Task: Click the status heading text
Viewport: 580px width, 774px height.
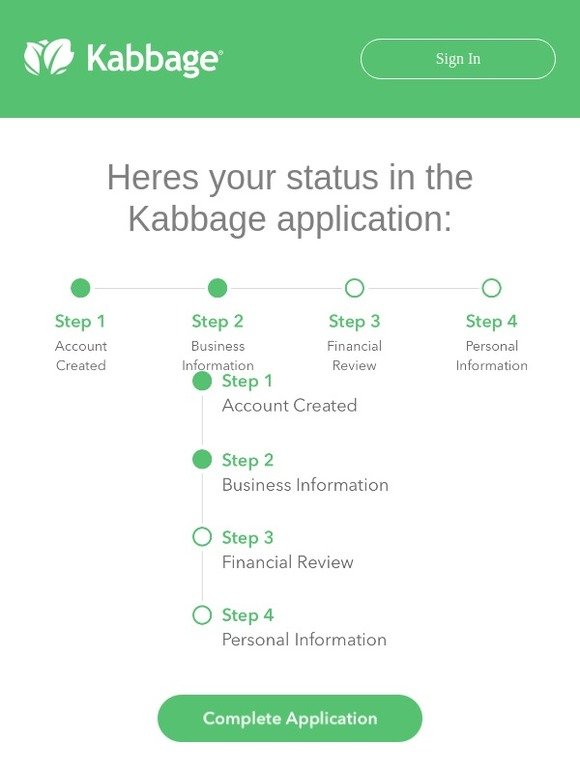Action: [290, 197]
